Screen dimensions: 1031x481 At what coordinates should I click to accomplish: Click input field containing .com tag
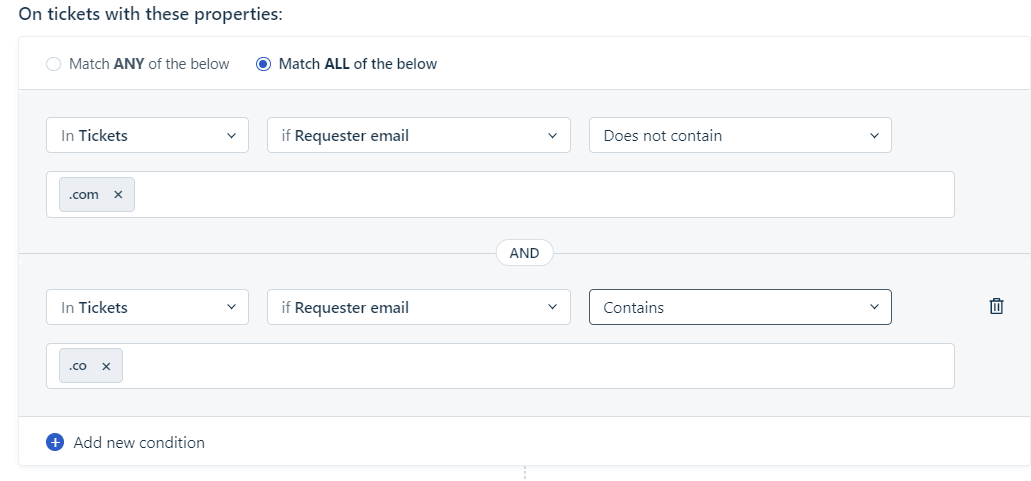pyautogui.click(x=540, y=195)
